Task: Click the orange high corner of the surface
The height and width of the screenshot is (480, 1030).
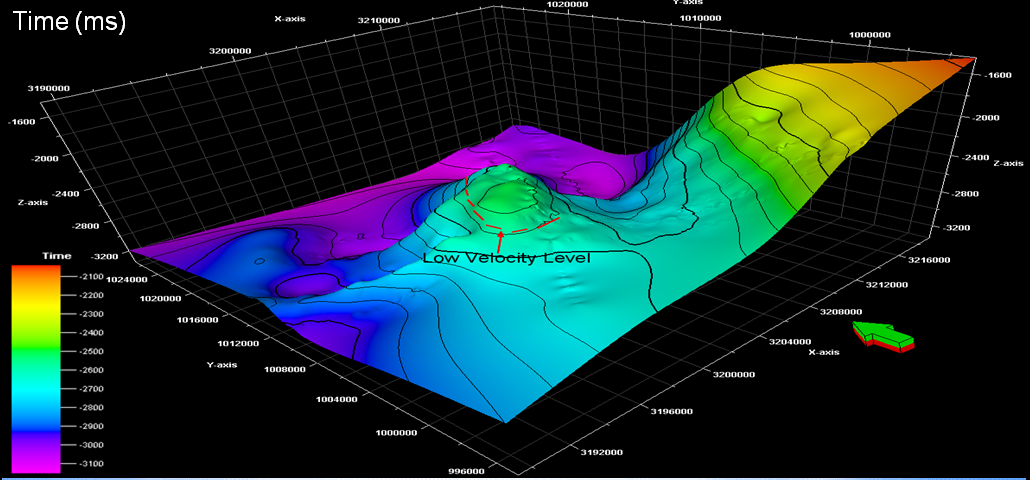Action: click(960, 63)
